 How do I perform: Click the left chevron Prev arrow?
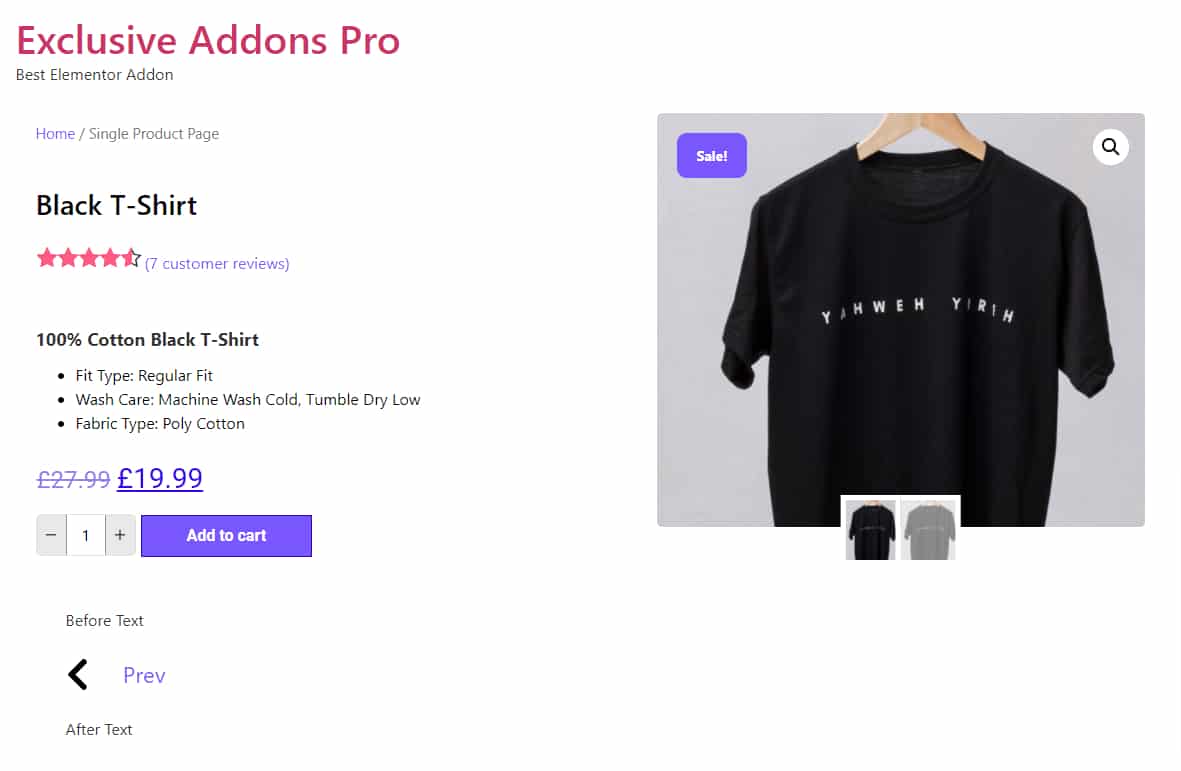pyautogui.click(x=78, y=675)
